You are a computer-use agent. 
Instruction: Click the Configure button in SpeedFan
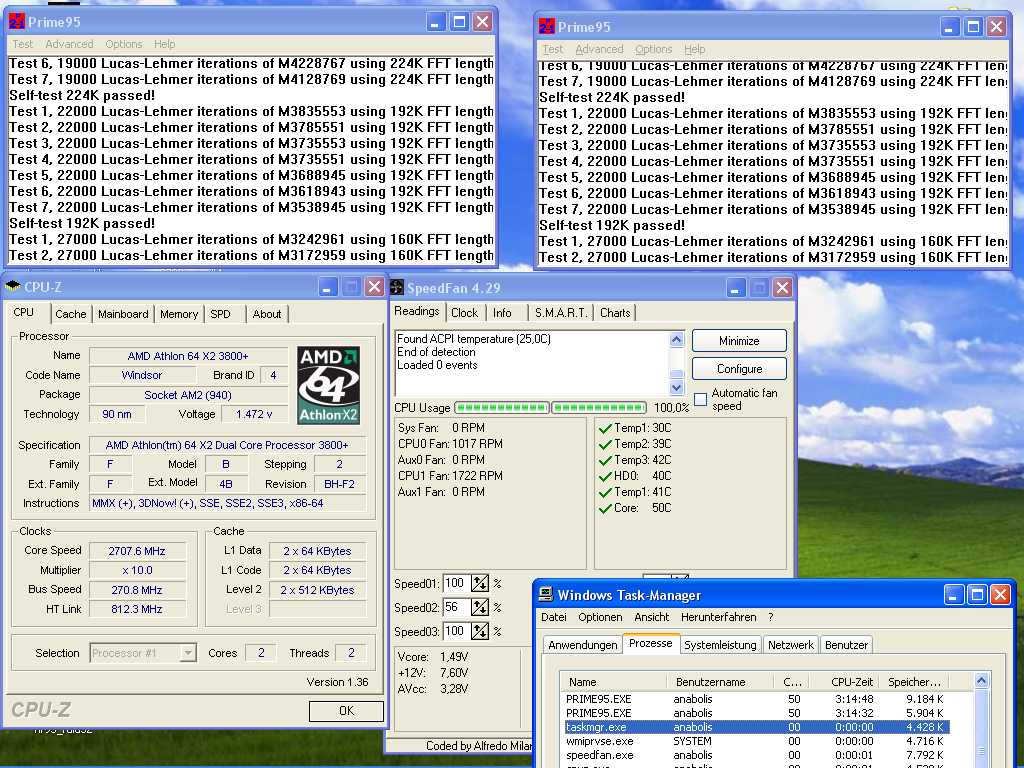tap(739, 369)
